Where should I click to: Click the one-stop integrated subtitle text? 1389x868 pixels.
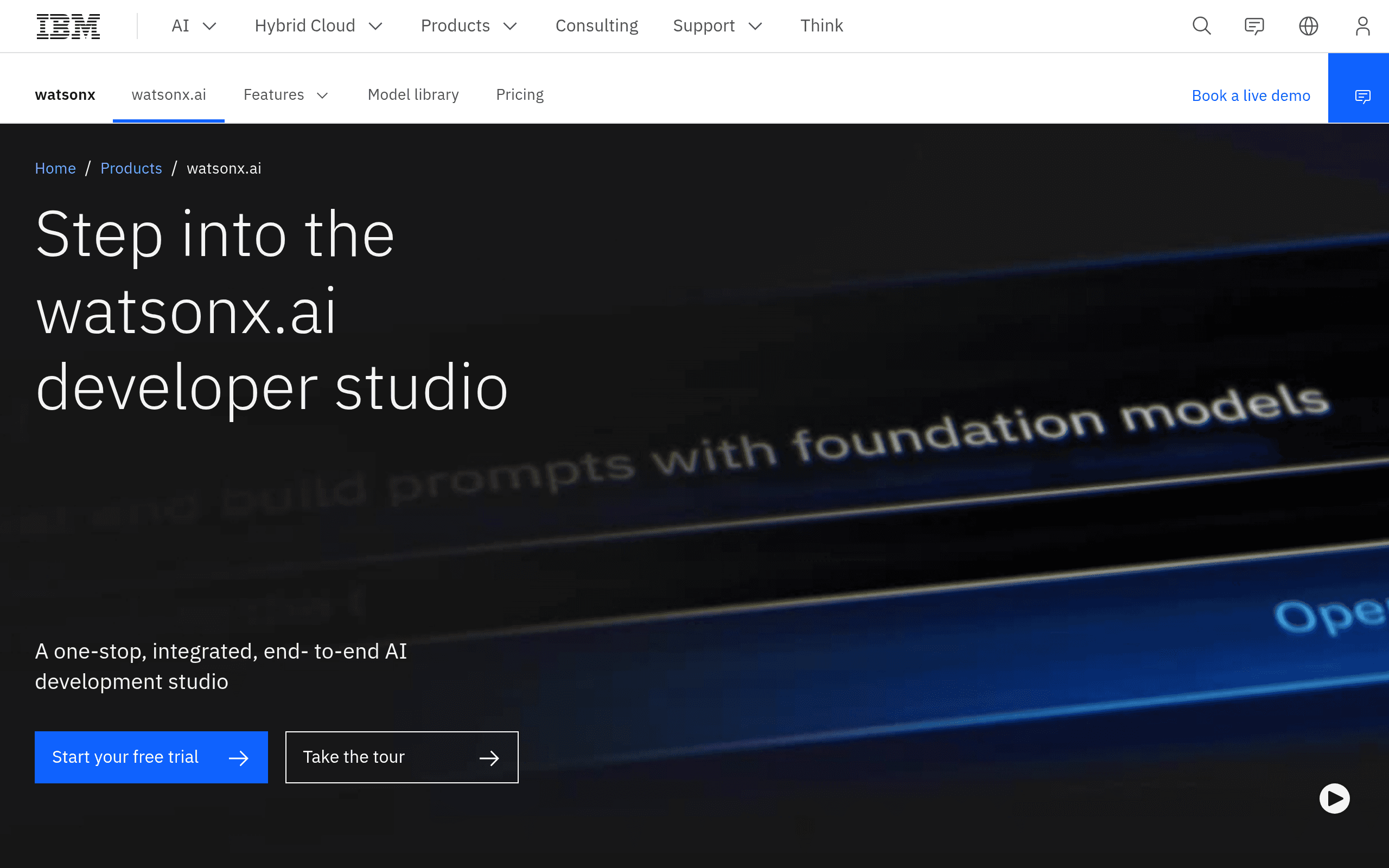(221, 667)
